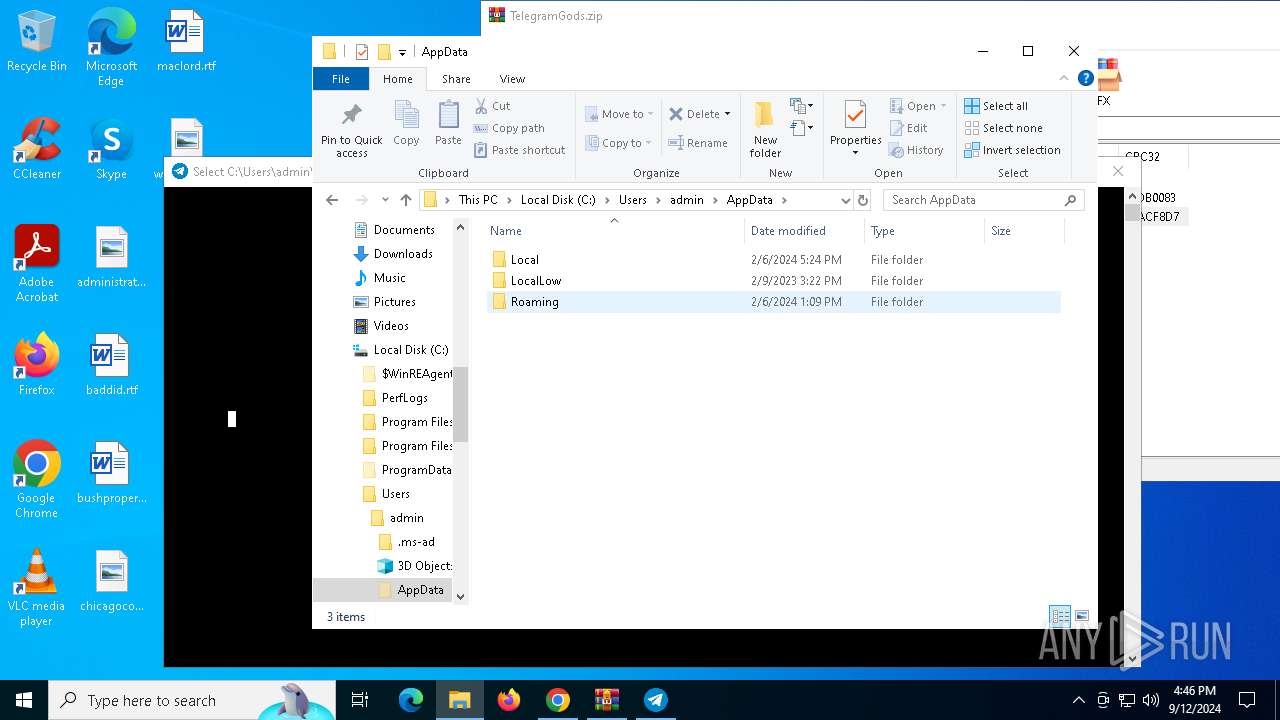Select the Local folder row
Image resolution: width=1280 pixels, height=720 pixels.
pyautogui.click(x=773, y=260)
